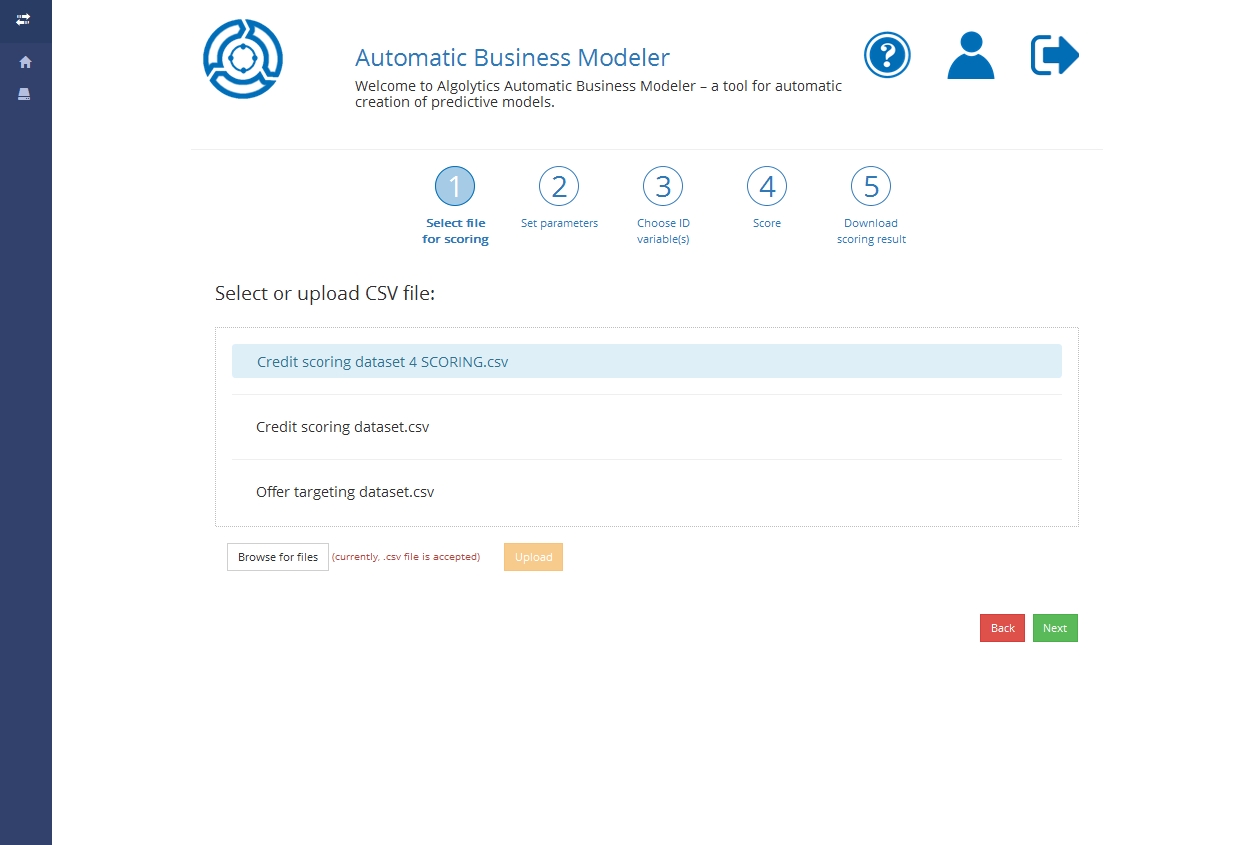Choose Credit scoring dataset.csv file
Image resolution: width=1243 pixels, height=845 pixels.
342,427
